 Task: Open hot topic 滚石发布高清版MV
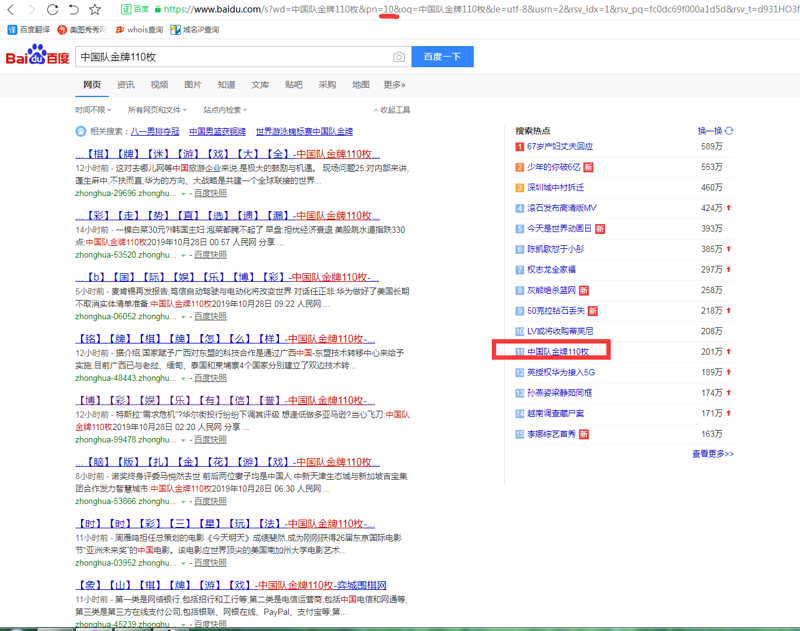click(x=561, y=208)
